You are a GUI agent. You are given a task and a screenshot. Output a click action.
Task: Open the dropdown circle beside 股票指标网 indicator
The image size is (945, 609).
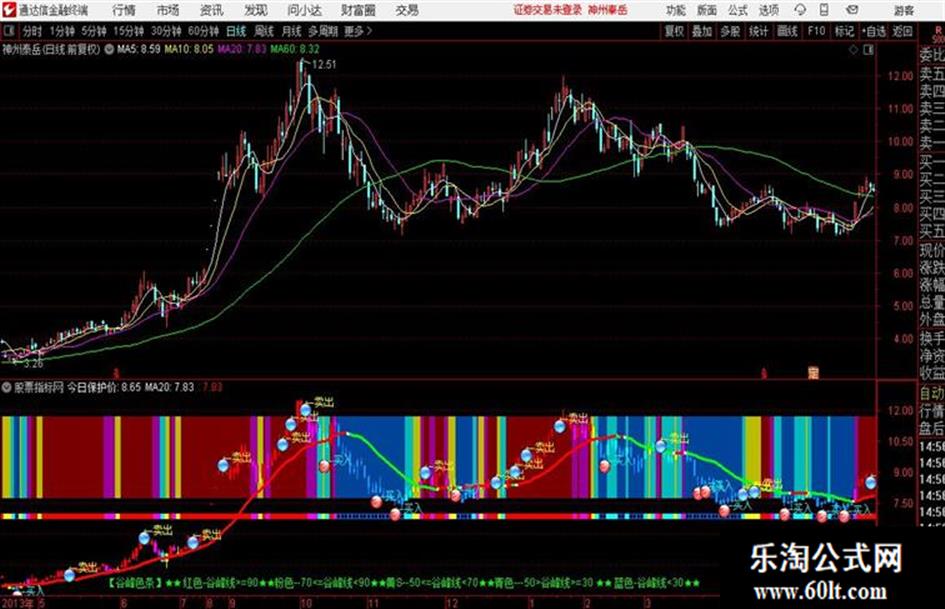(7, 387)
